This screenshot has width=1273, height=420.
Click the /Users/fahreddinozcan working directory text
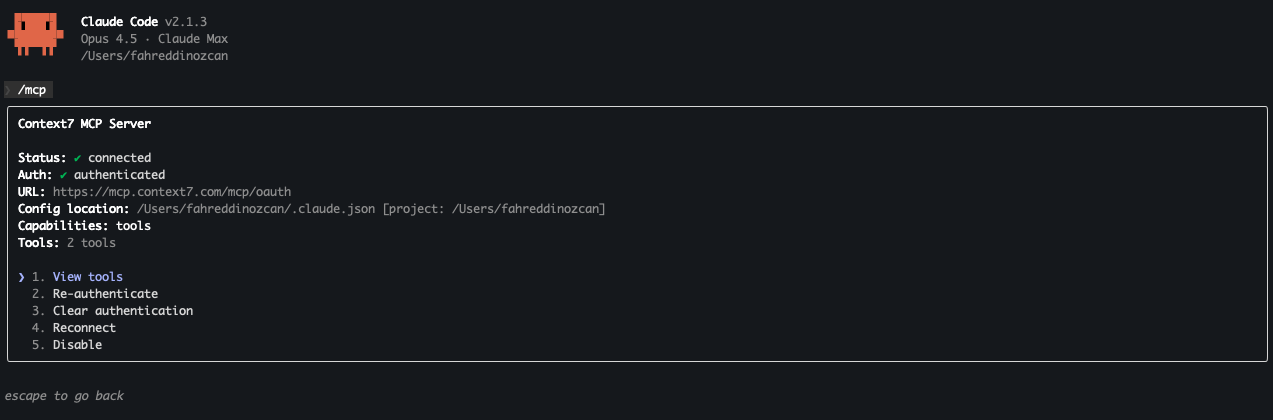[x=154, y=56]
